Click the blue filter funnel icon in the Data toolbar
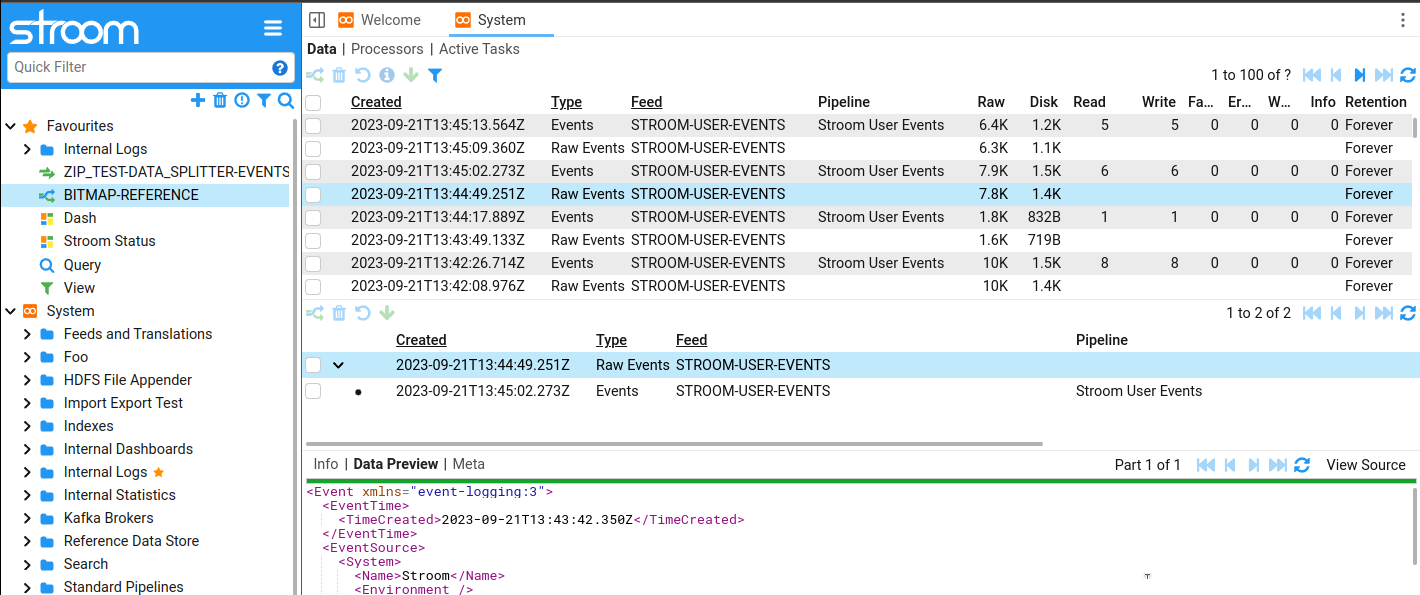1420x595 pixels. 435,75
